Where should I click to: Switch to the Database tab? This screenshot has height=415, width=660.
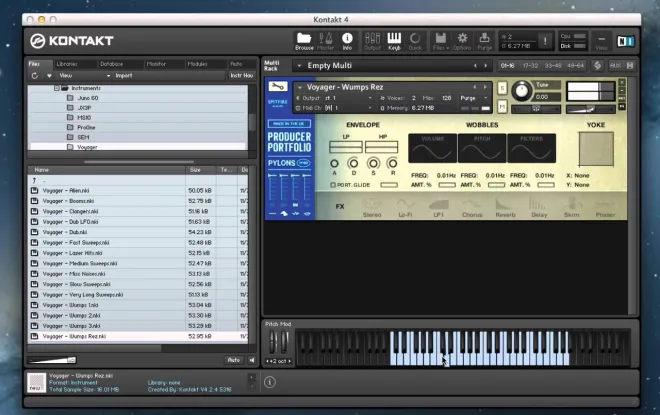click(112, 64)
